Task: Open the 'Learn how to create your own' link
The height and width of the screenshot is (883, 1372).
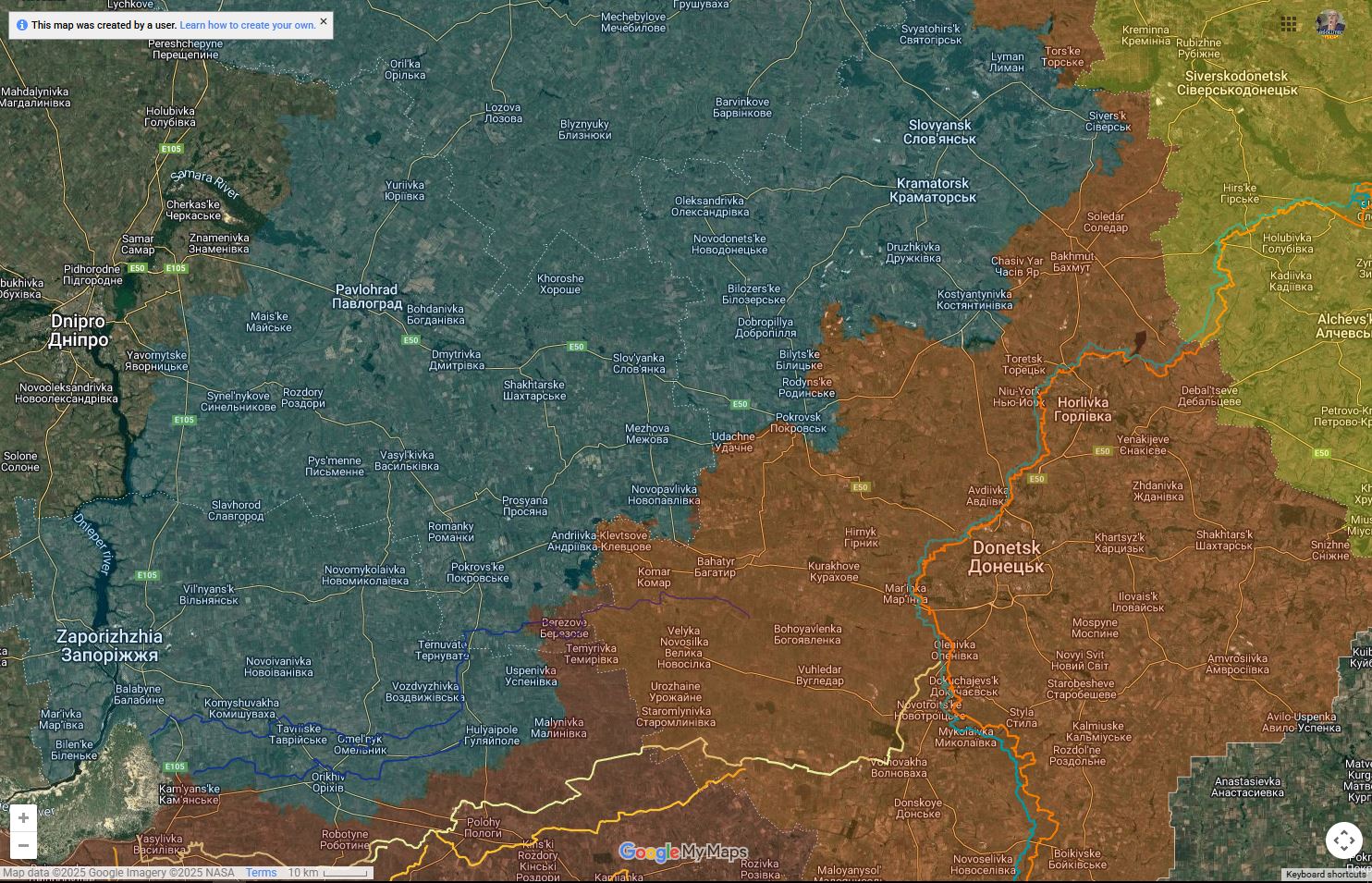Action: pyautogui.click(x=248, y=25)
